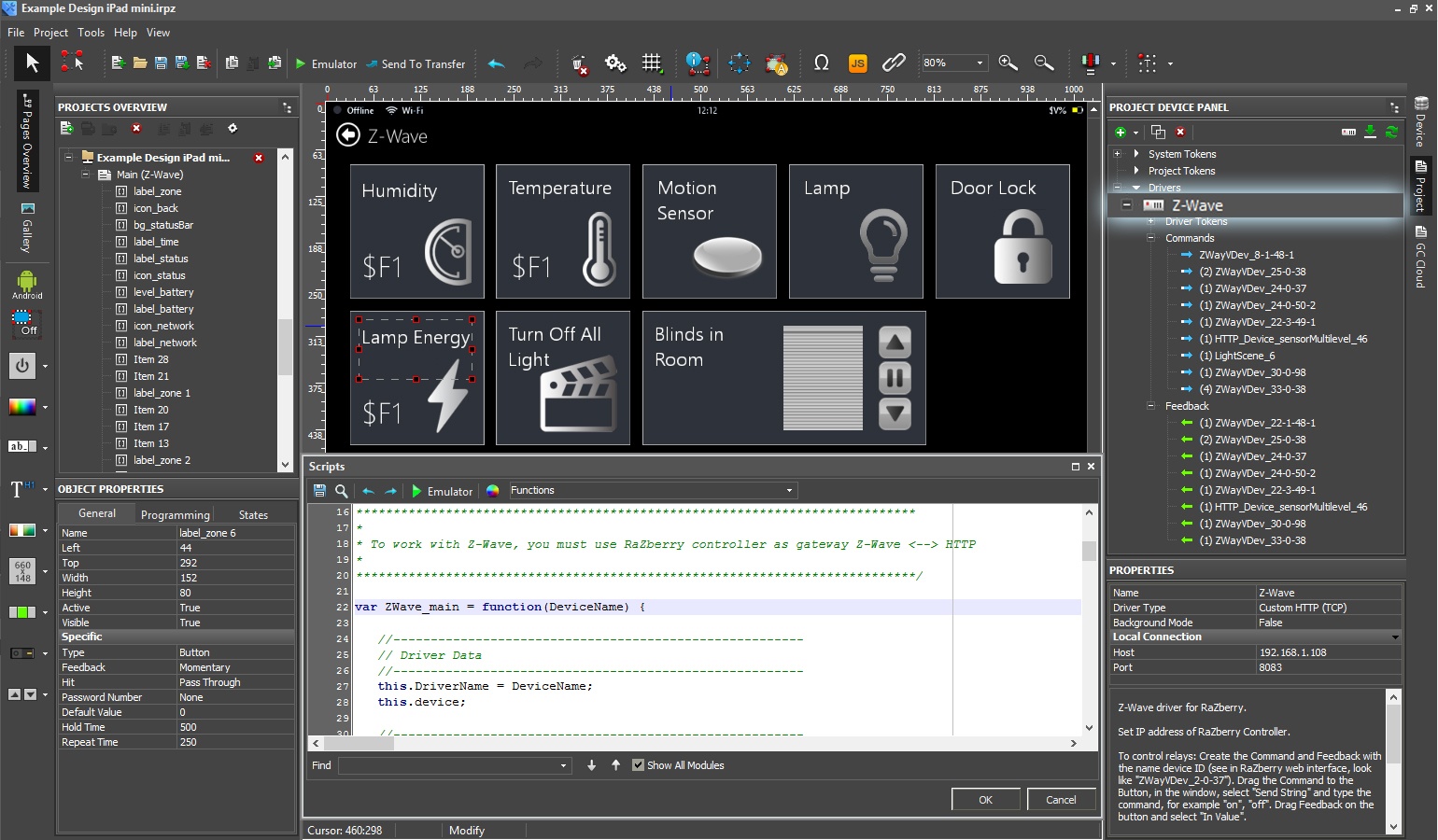Click the Omega symbol toolbar icon
The width and height of the screenshot is (1438, 840).
pos(822,63)
